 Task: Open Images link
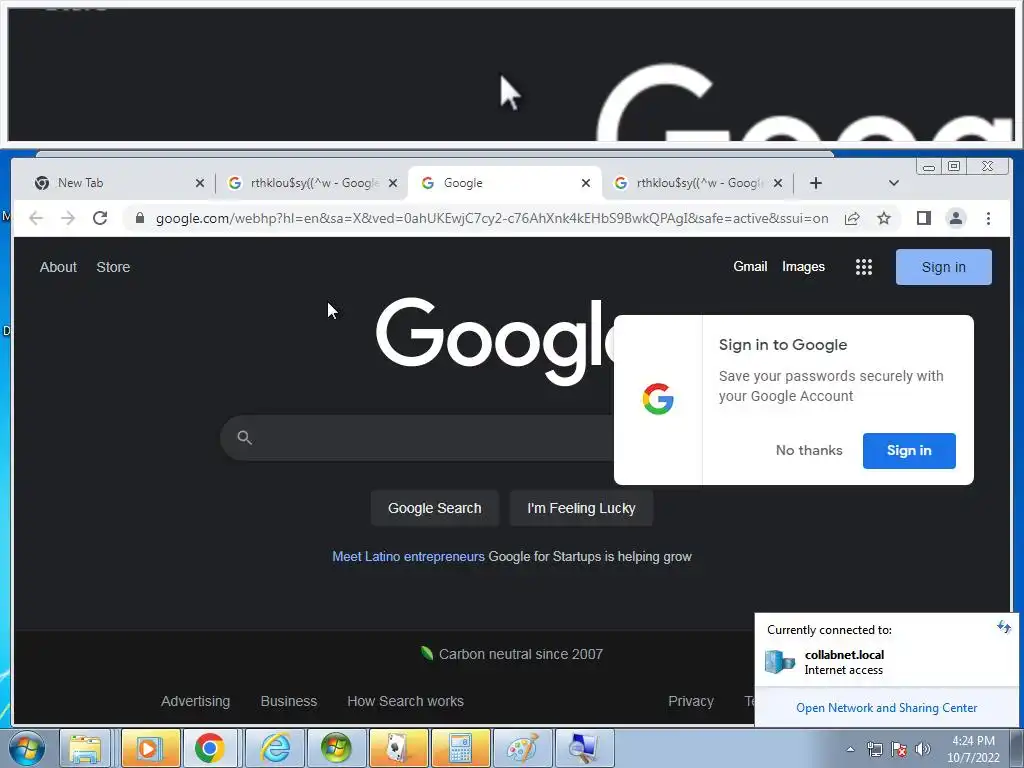803,266
